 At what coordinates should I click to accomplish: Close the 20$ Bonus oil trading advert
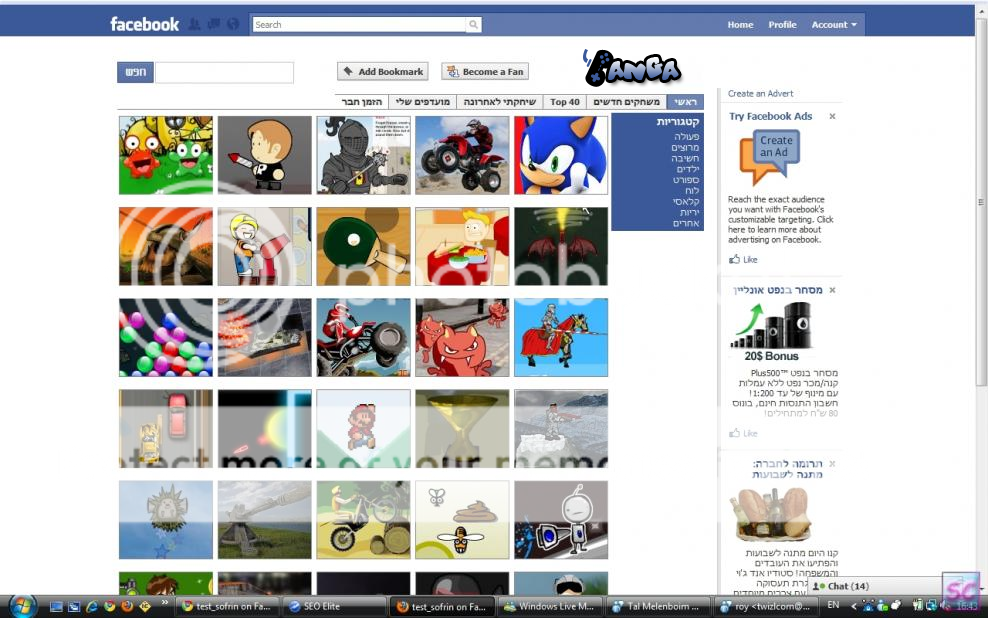[832, 290]
